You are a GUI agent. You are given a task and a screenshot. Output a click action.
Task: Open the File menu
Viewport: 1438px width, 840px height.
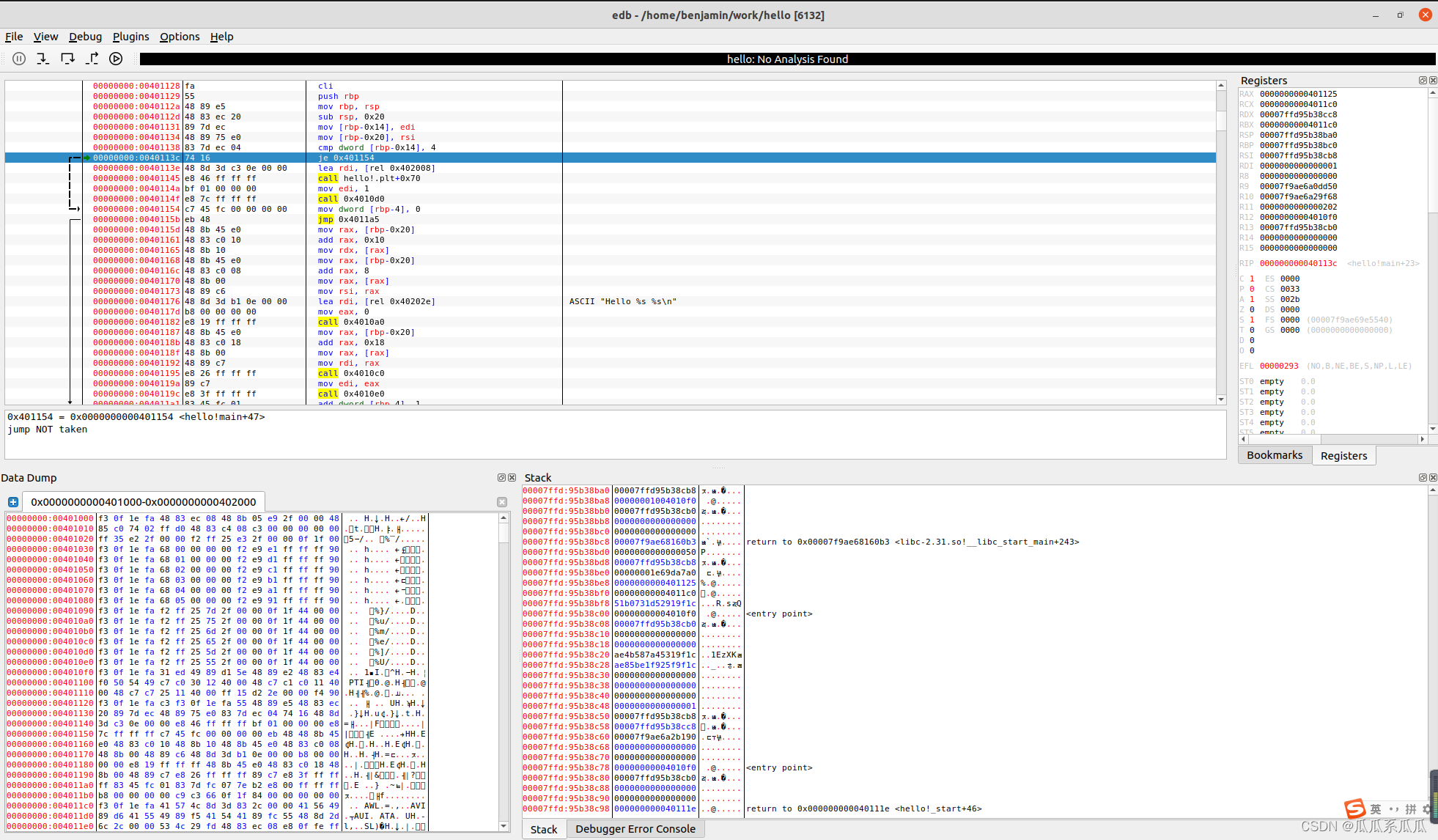[x=14, y=37]
